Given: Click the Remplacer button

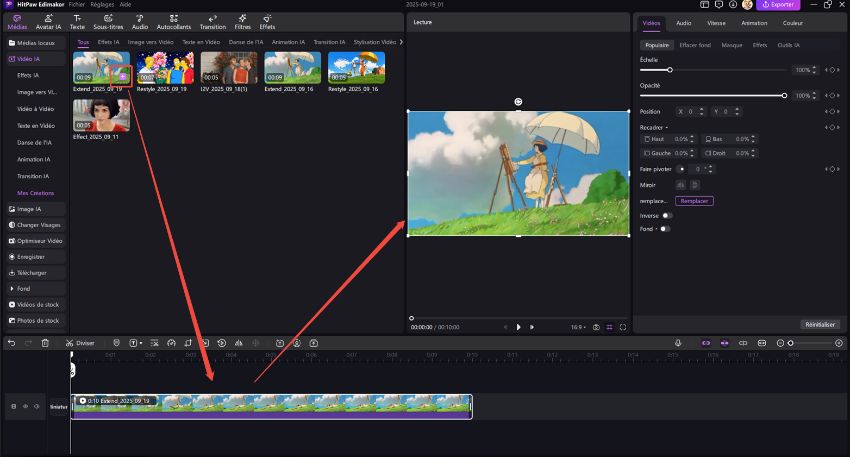Looking at the screenshot, I should 694,201.
